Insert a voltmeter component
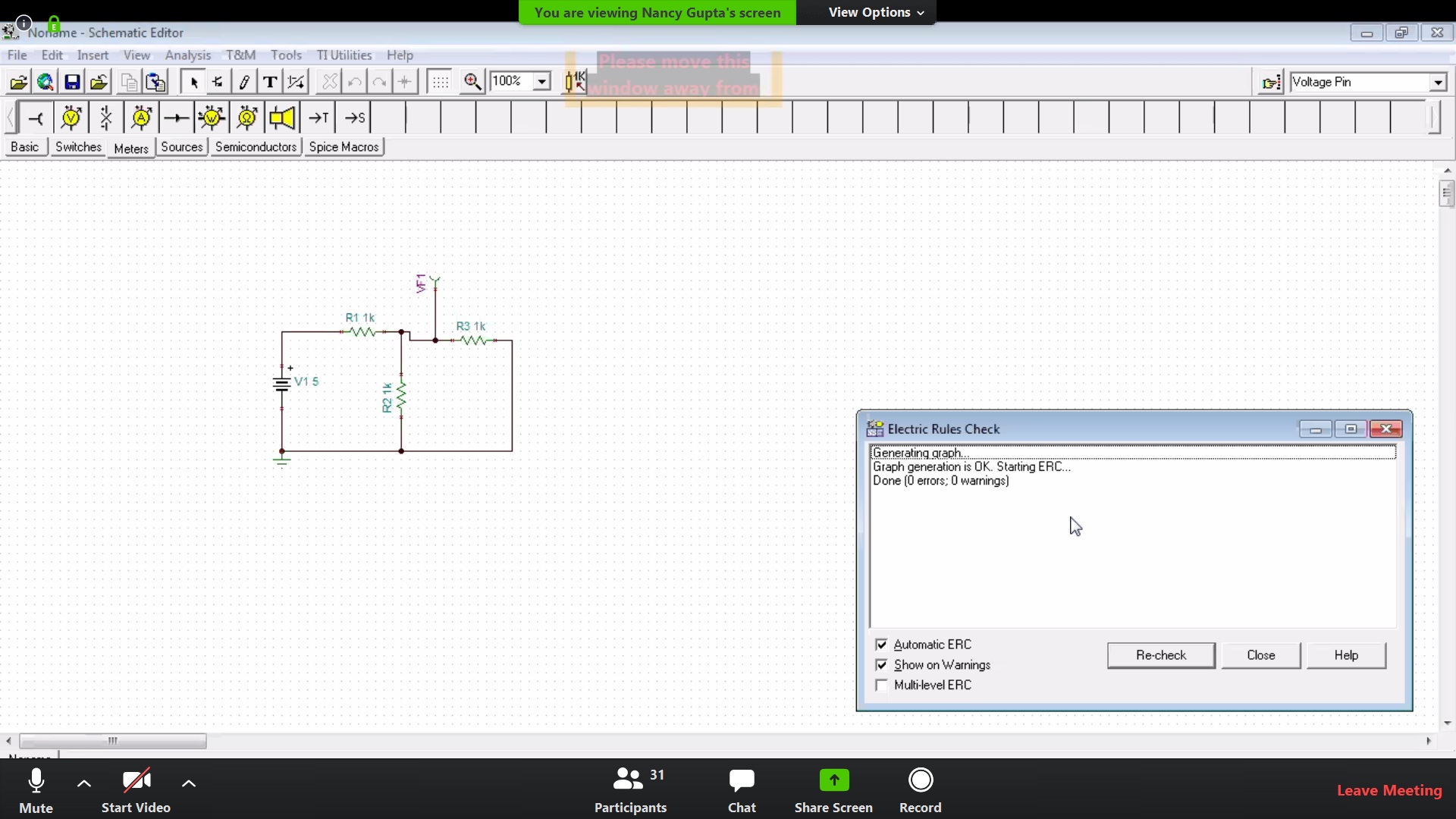 point(71,118)
